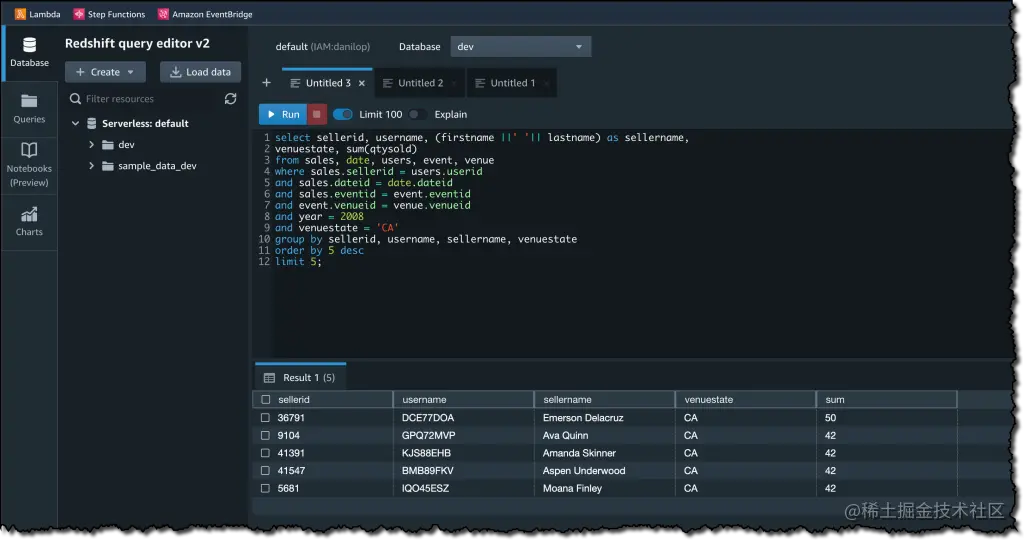Select the Amanda Skinner cell
Image resolution: width=1024 pixels, height=540 pixels.
click(605, 453)
